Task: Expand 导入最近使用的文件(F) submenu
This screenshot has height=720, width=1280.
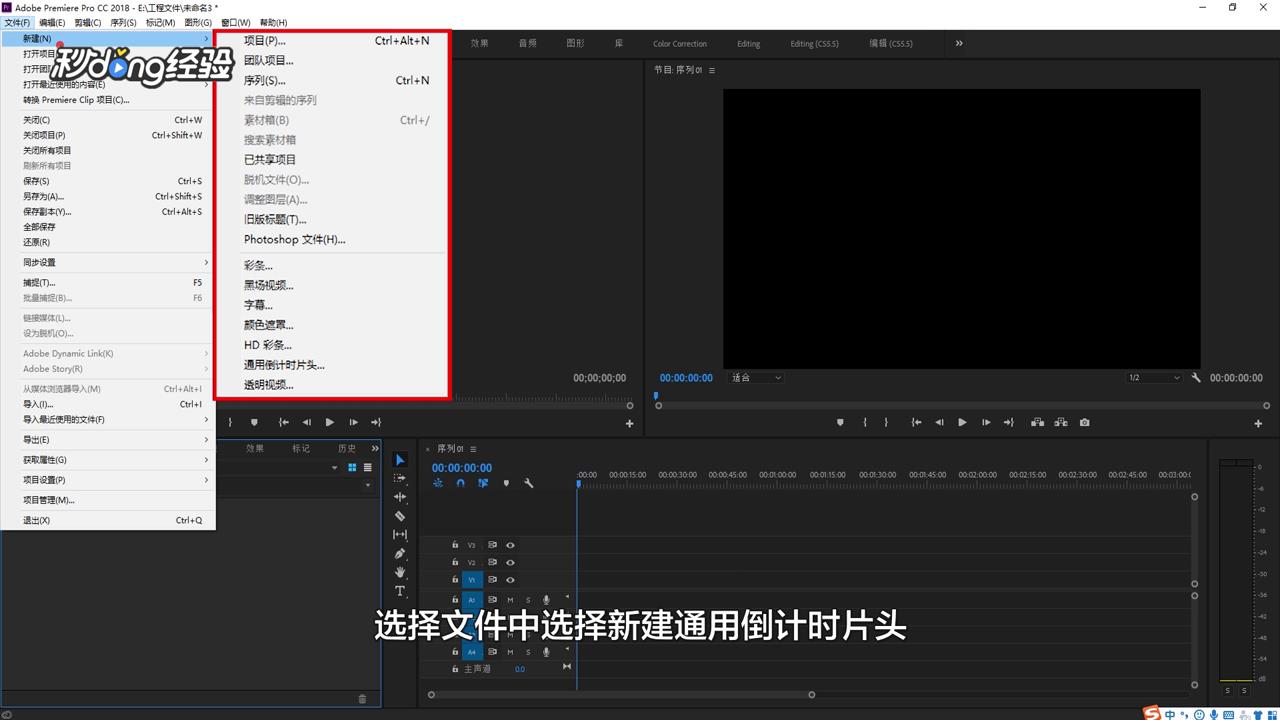Action: (x=108, y=419)
